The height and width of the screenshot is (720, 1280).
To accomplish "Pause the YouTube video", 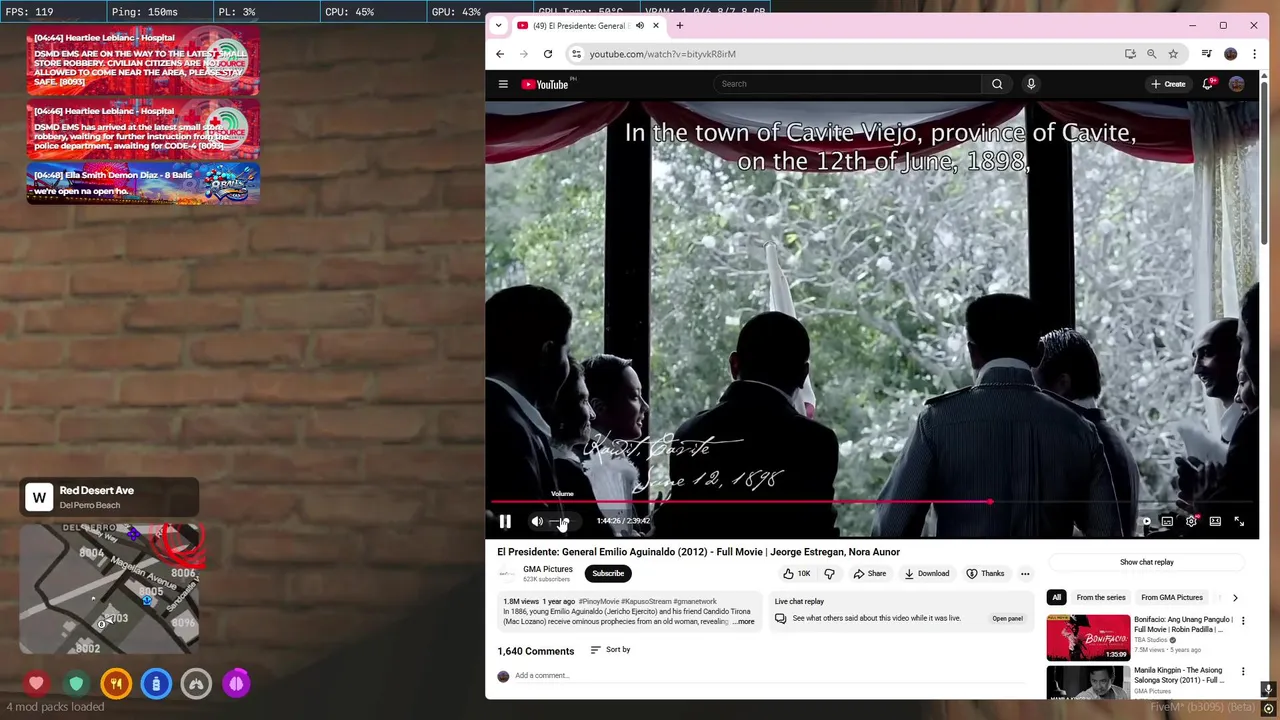I will [505, 521].
